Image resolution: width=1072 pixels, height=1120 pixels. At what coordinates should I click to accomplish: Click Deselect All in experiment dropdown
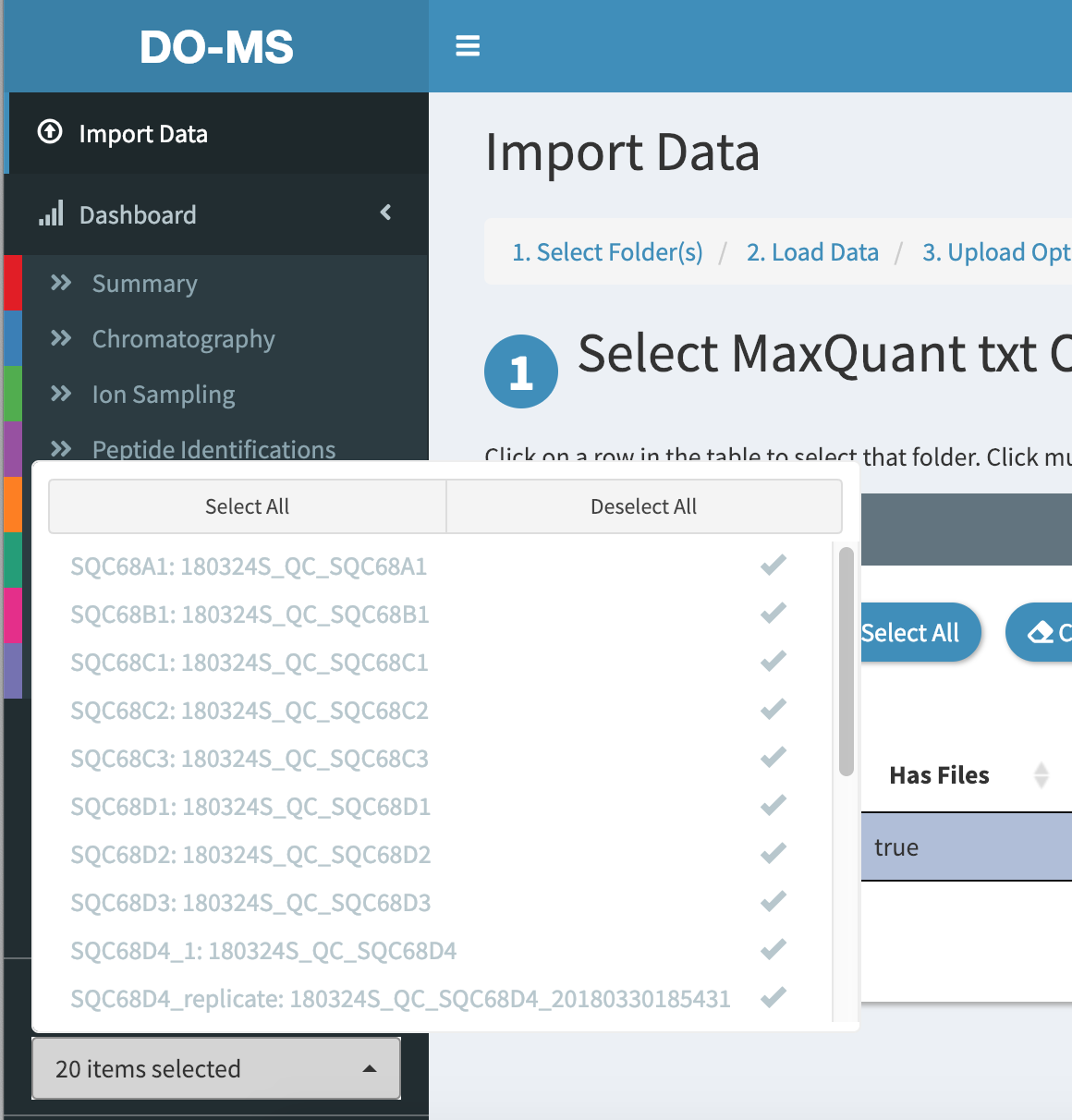644,506
